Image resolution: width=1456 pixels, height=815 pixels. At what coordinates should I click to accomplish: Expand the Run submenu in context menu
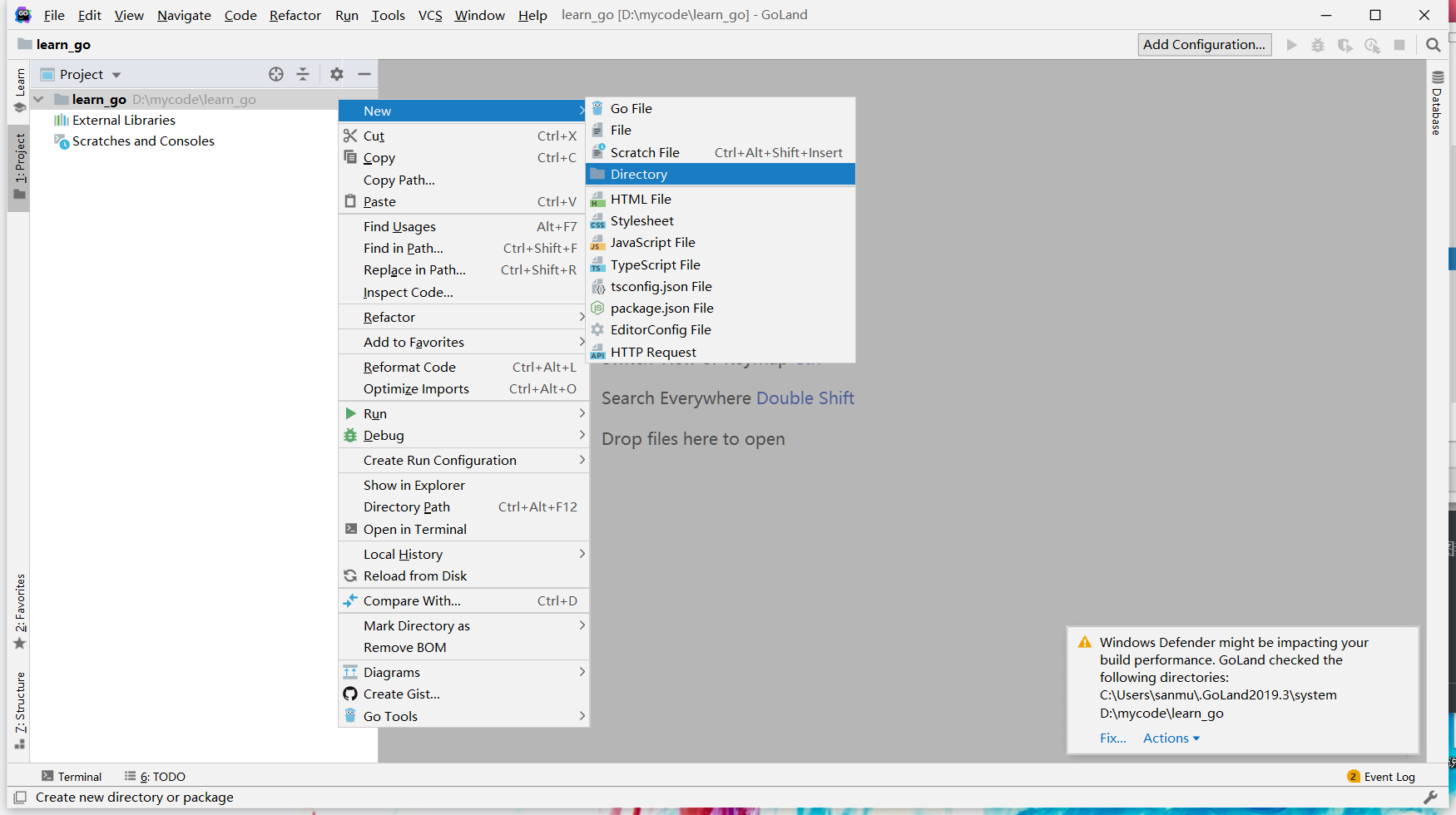click(x=463, y=413)
